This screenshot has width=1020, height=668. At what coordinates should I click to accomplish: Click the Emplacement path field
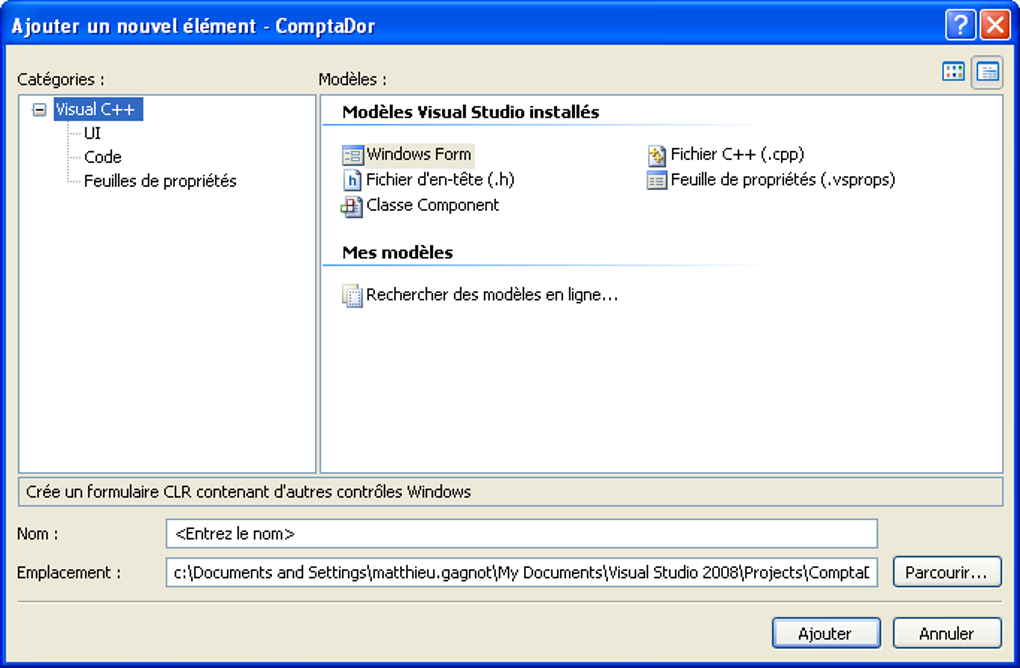tap(521, 573)
